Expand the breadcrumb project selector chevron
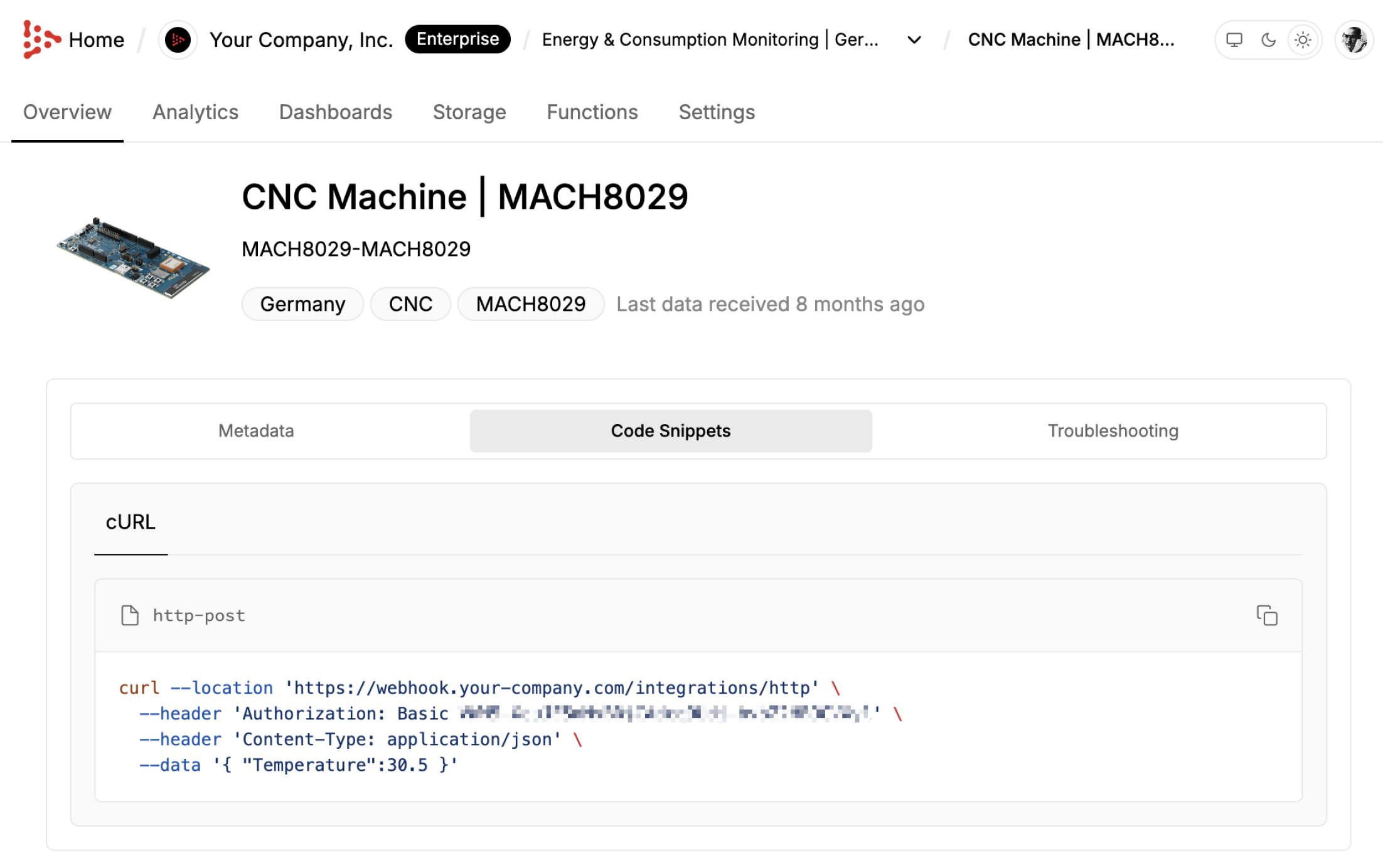 [913, 40]
